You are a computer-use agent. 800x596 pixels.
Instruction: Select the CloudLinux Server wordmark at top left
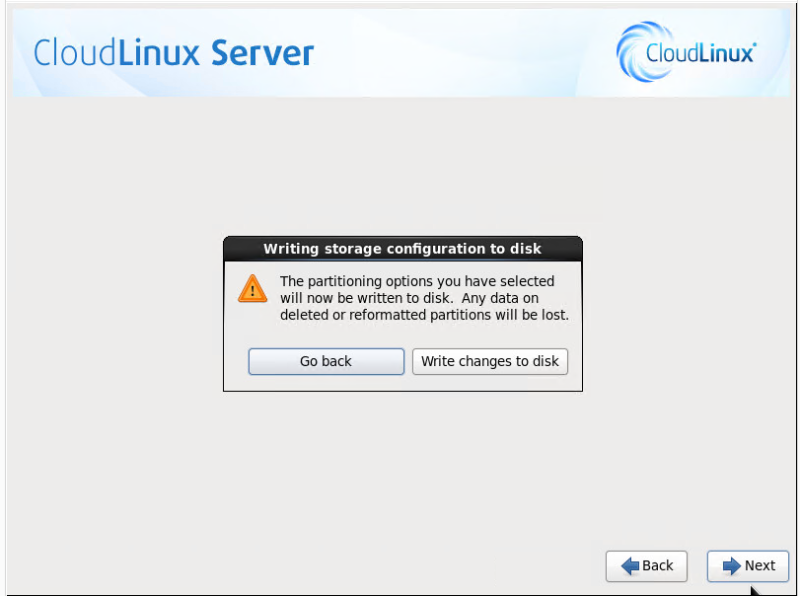pyautogui.click(x=171, y=53)
